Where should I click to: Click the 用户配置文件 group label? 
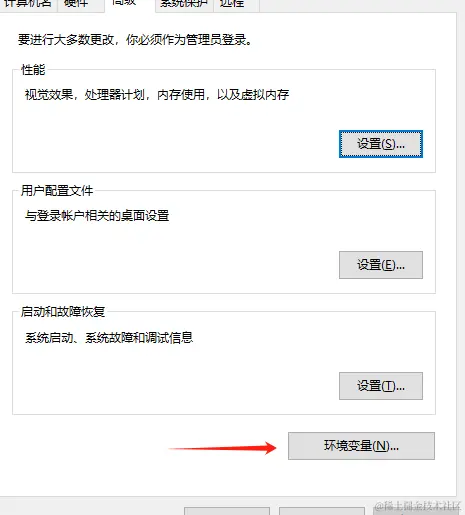57,191
